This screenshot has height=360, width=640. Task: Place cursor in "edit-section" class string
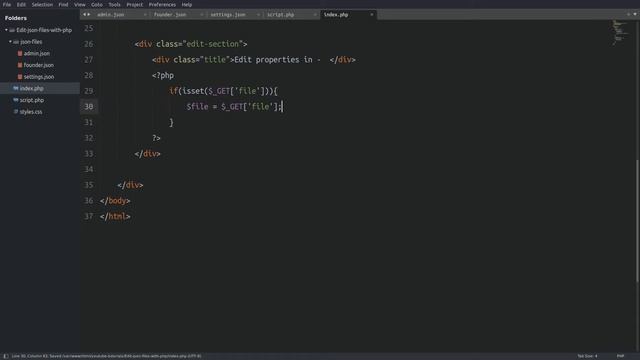[x=212, y=44]
